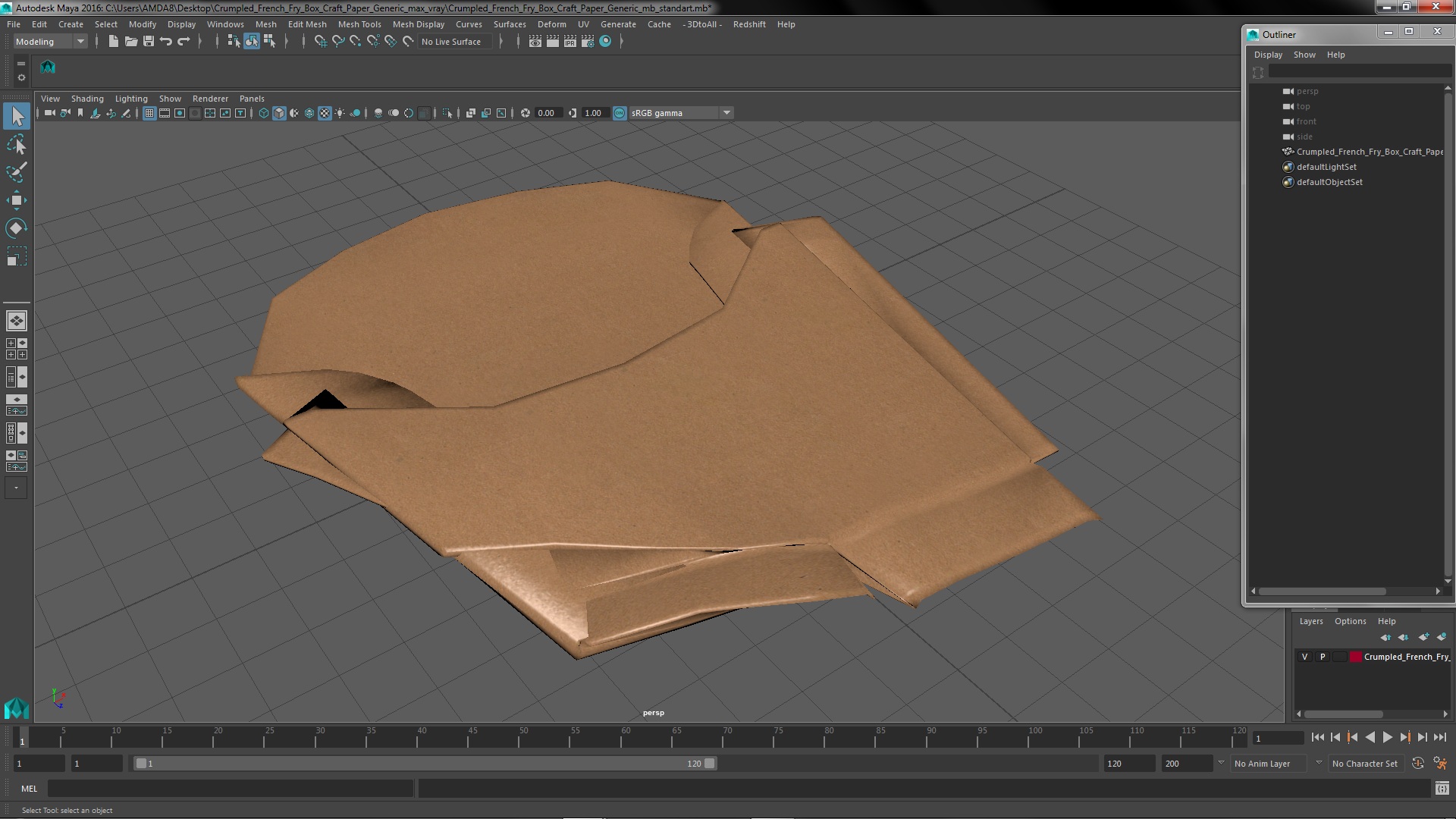Open the Edit Mesh menu
1456x819 pixels.
click(x=307, y=24)
